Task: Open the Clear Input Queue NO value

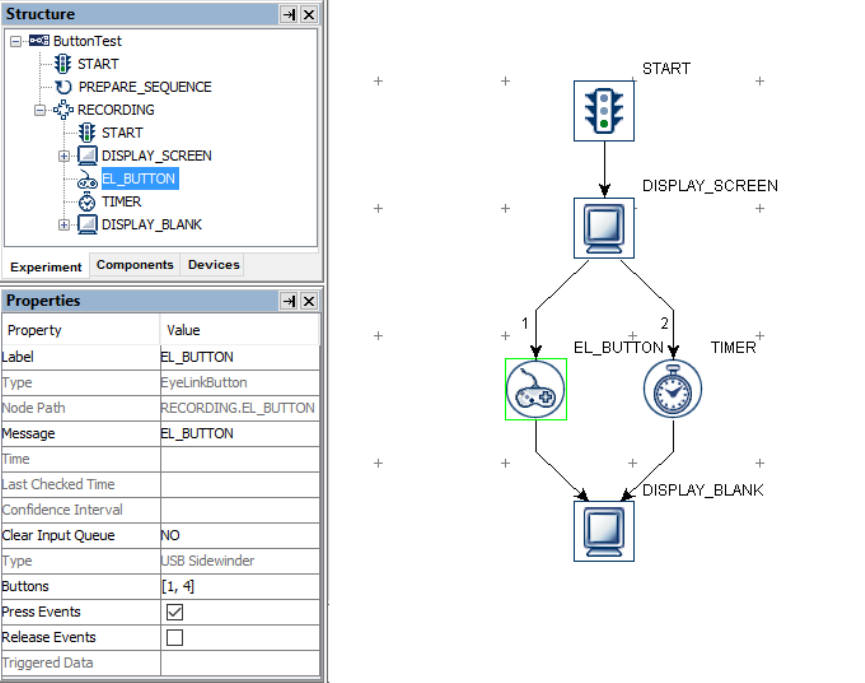Action: 240,535
